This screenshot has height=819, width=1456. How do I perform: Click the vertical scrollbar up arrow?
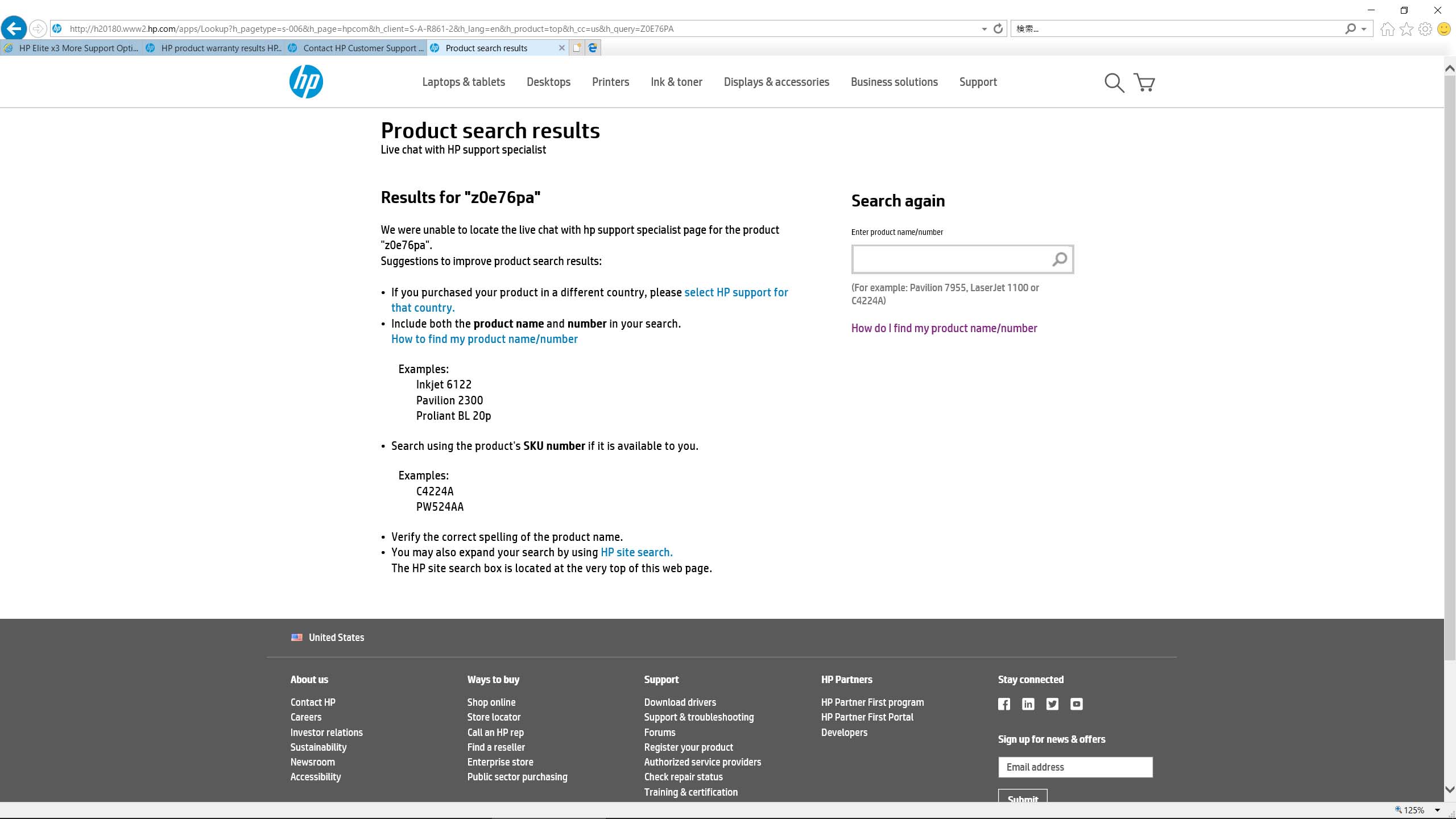pyautogui.click(x=1450, y=68)
